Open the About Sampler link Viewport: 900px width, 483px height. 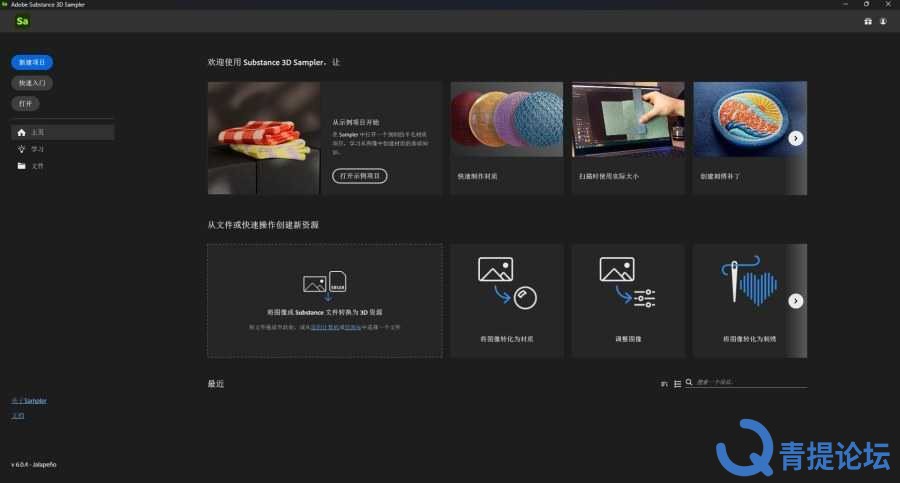click(x=29, y=401)
